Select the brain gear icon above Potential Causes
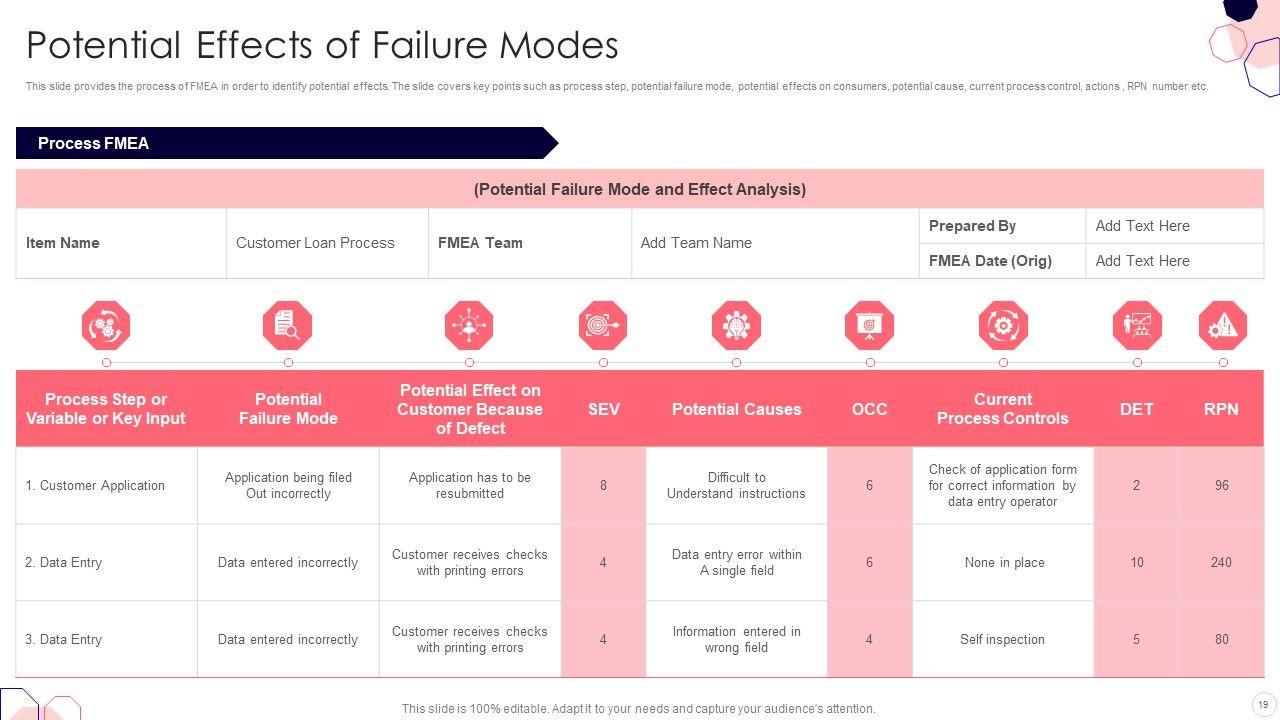 point(736,326)
